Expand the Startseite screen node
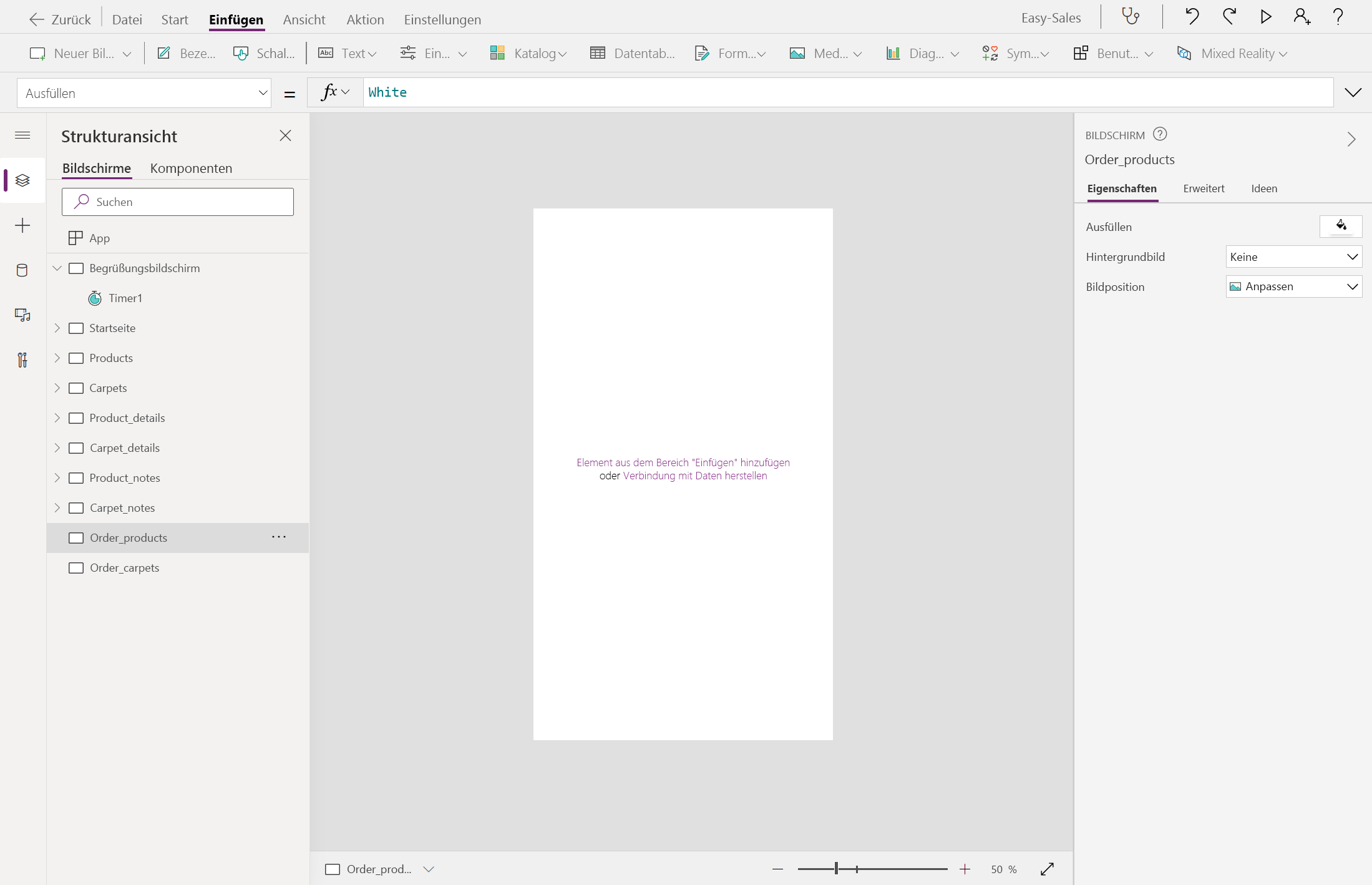 point(57,328)
